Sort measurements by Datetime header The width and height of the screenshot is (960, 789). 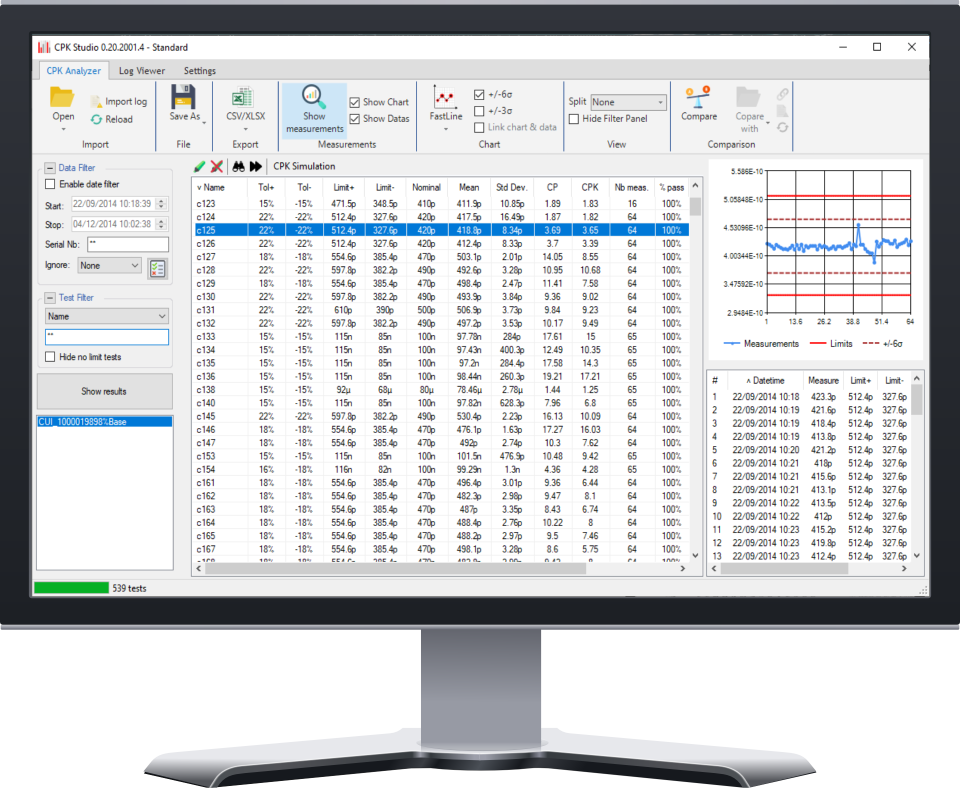point(765,381)
